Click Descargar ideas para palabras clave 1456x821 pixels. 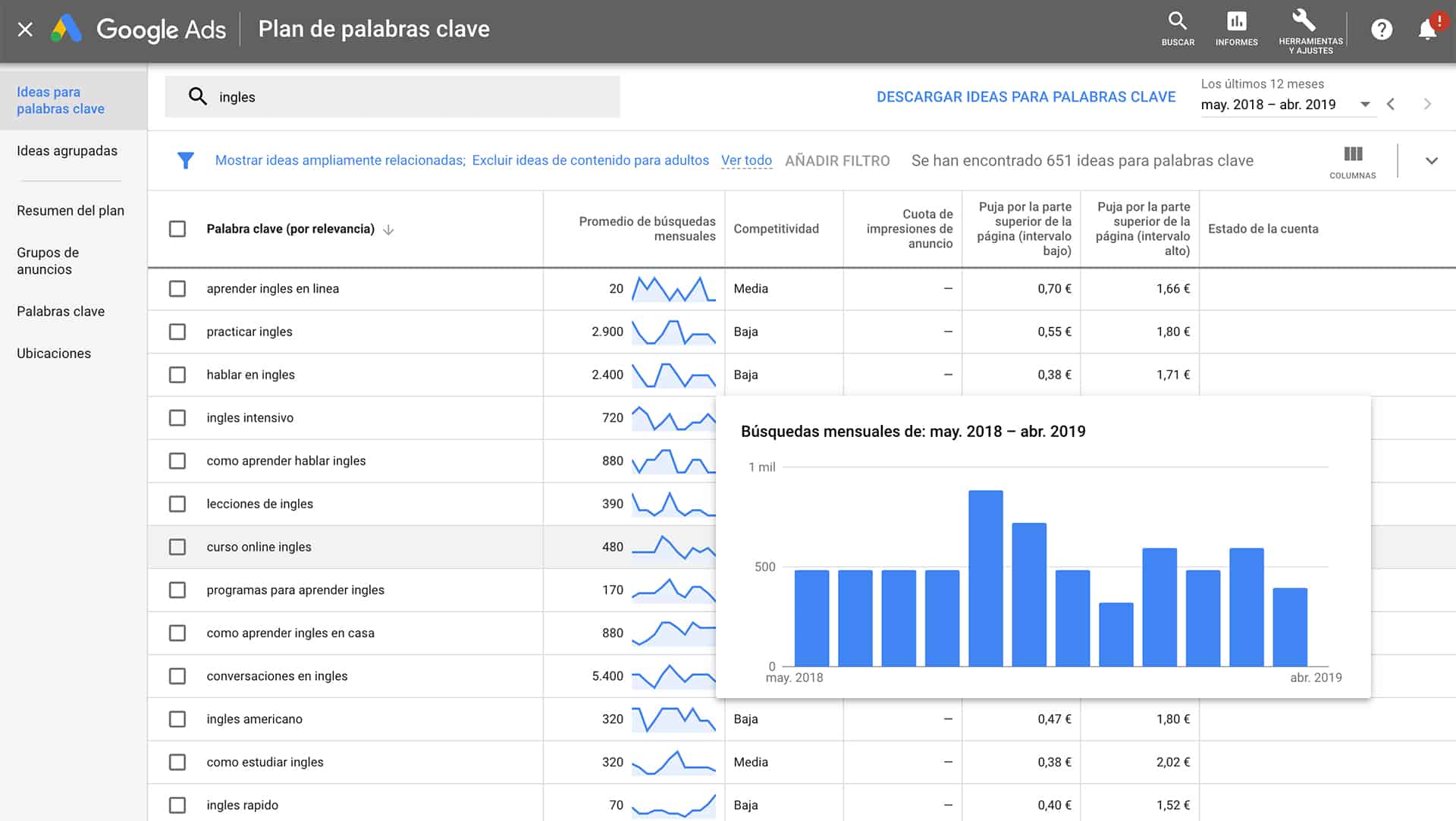point(1026,97)
